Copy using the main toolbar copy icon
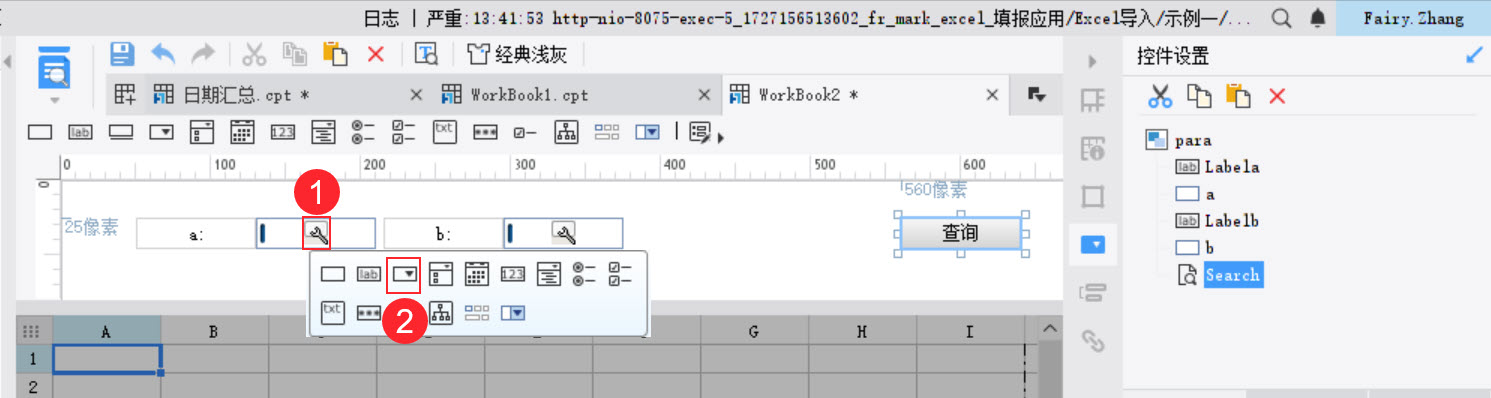 [x=294, y=54]
